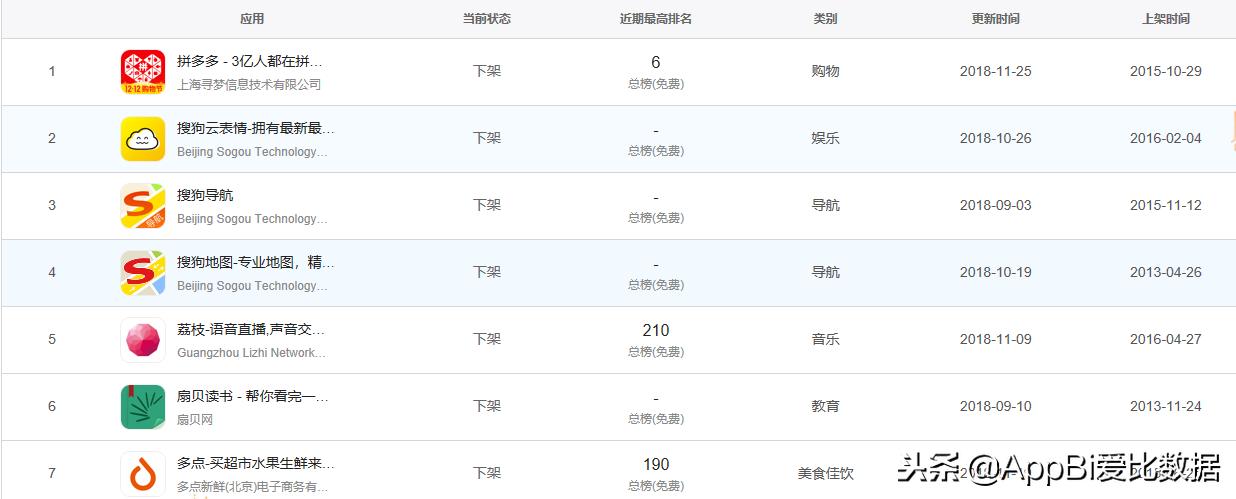The width and height of the screenshot is (1236, 499).
Task: Click the 上架时间 column header
Action: tap(1166, 19)
